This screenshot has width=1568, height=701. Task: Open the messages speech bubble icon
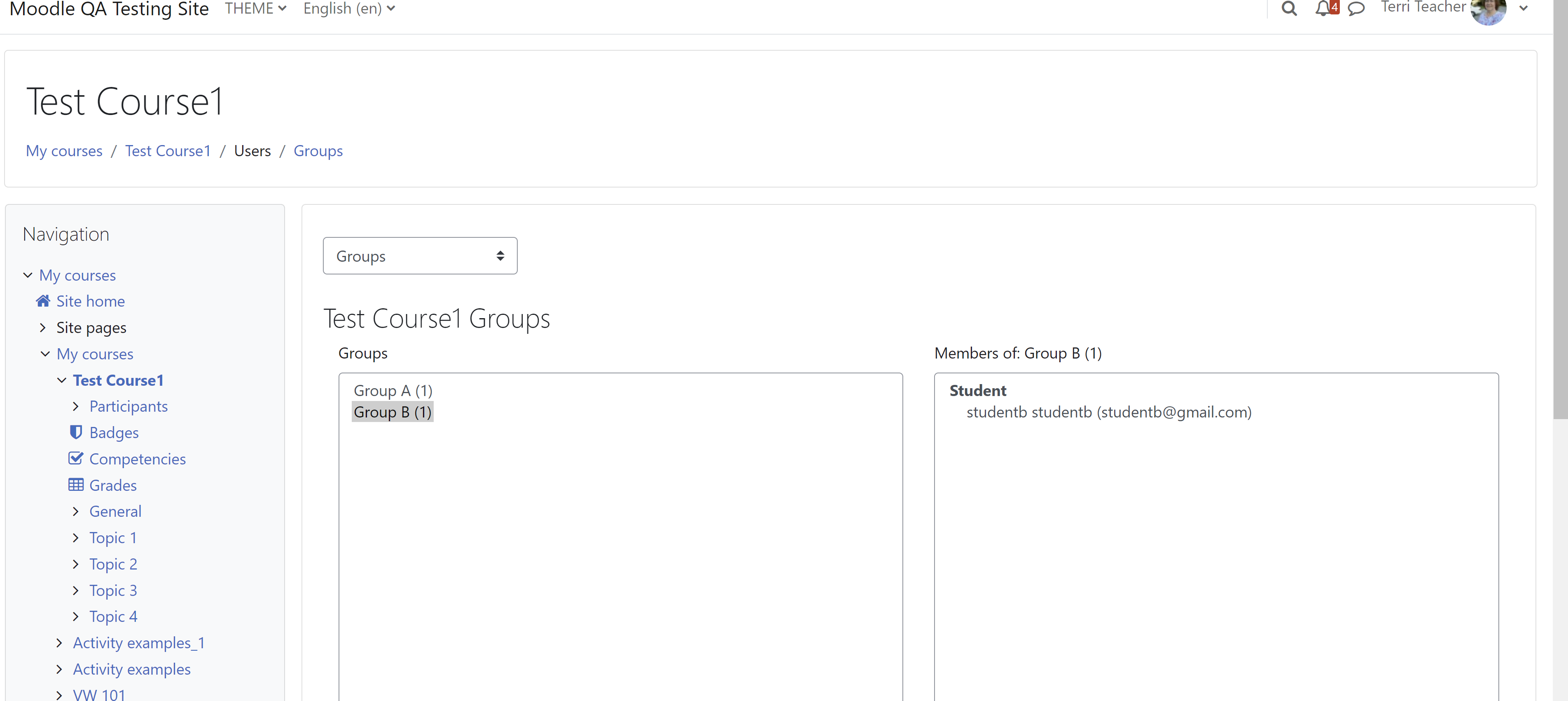[1356, 9]
